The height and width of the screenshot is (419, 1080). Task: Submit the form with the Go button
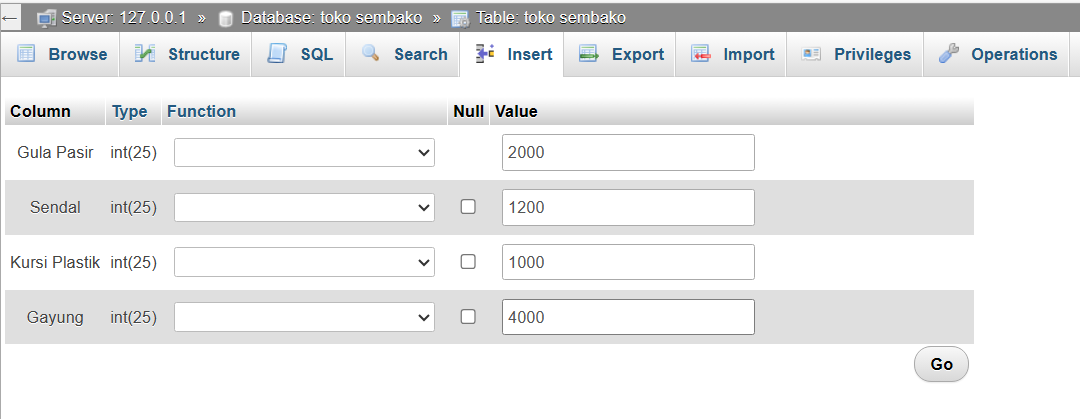point(941,364)
